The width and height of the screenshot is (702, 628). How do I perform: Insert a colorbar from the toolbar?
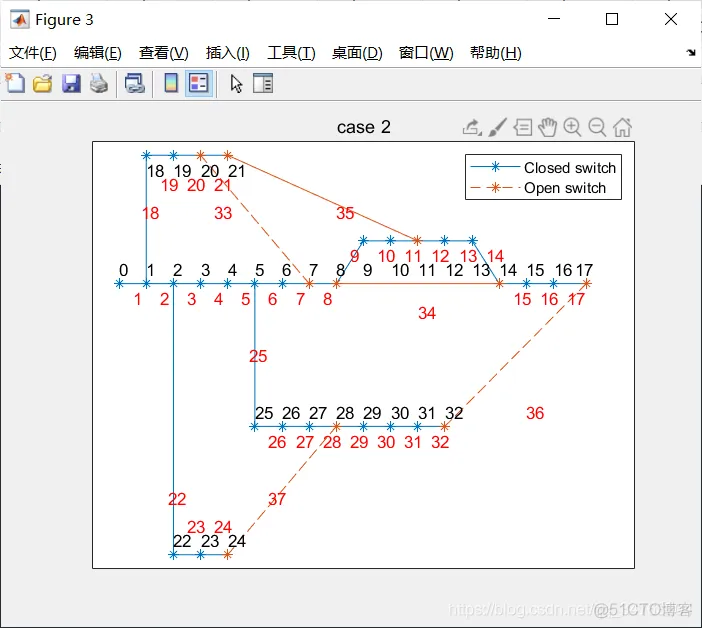coord(171,83)
